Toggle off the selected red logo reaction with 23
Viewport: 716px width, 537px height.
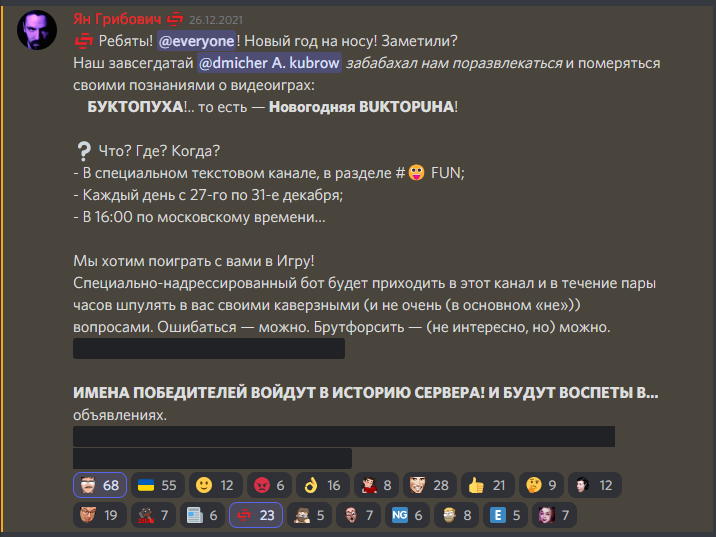point(255,516)
